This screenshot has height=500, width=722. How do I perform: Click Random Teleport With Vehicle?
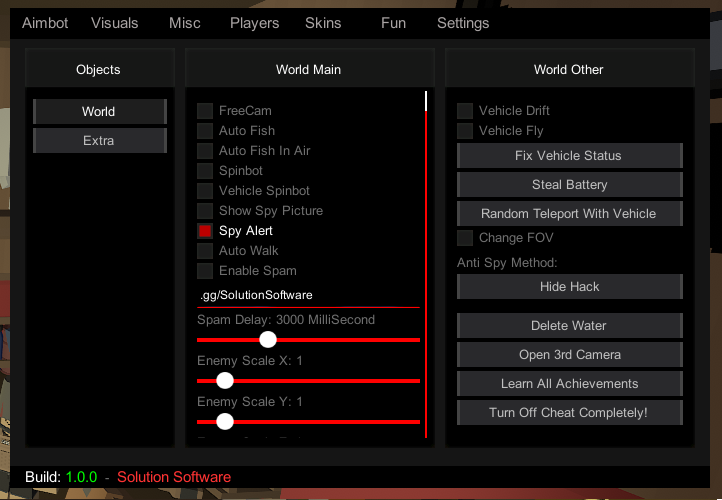pos(570,214)
